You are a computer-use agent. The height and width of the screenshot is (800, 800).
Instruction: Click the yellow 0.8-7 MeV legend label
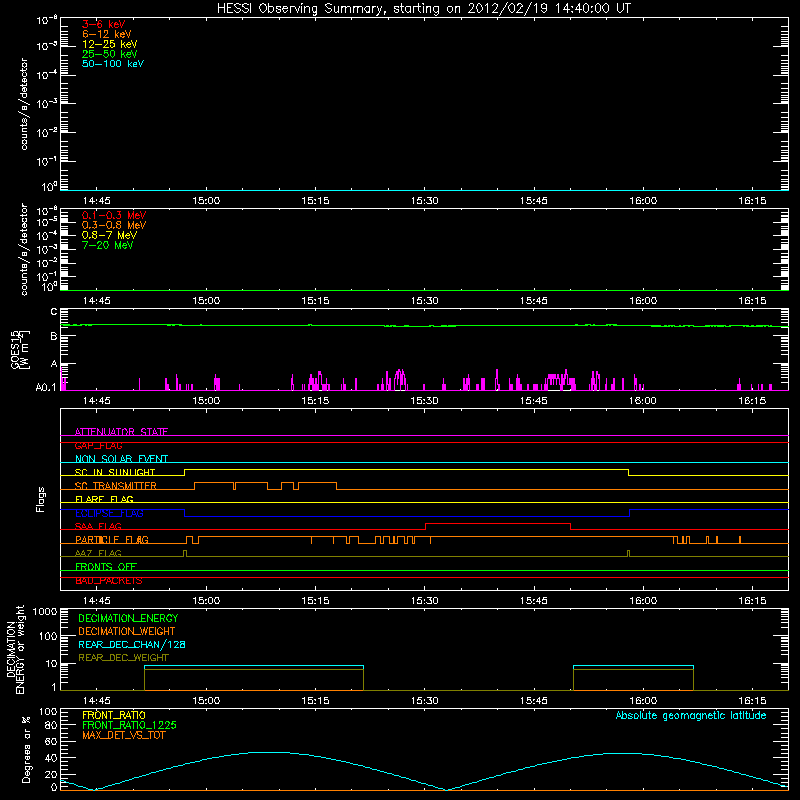coord(109,235)
